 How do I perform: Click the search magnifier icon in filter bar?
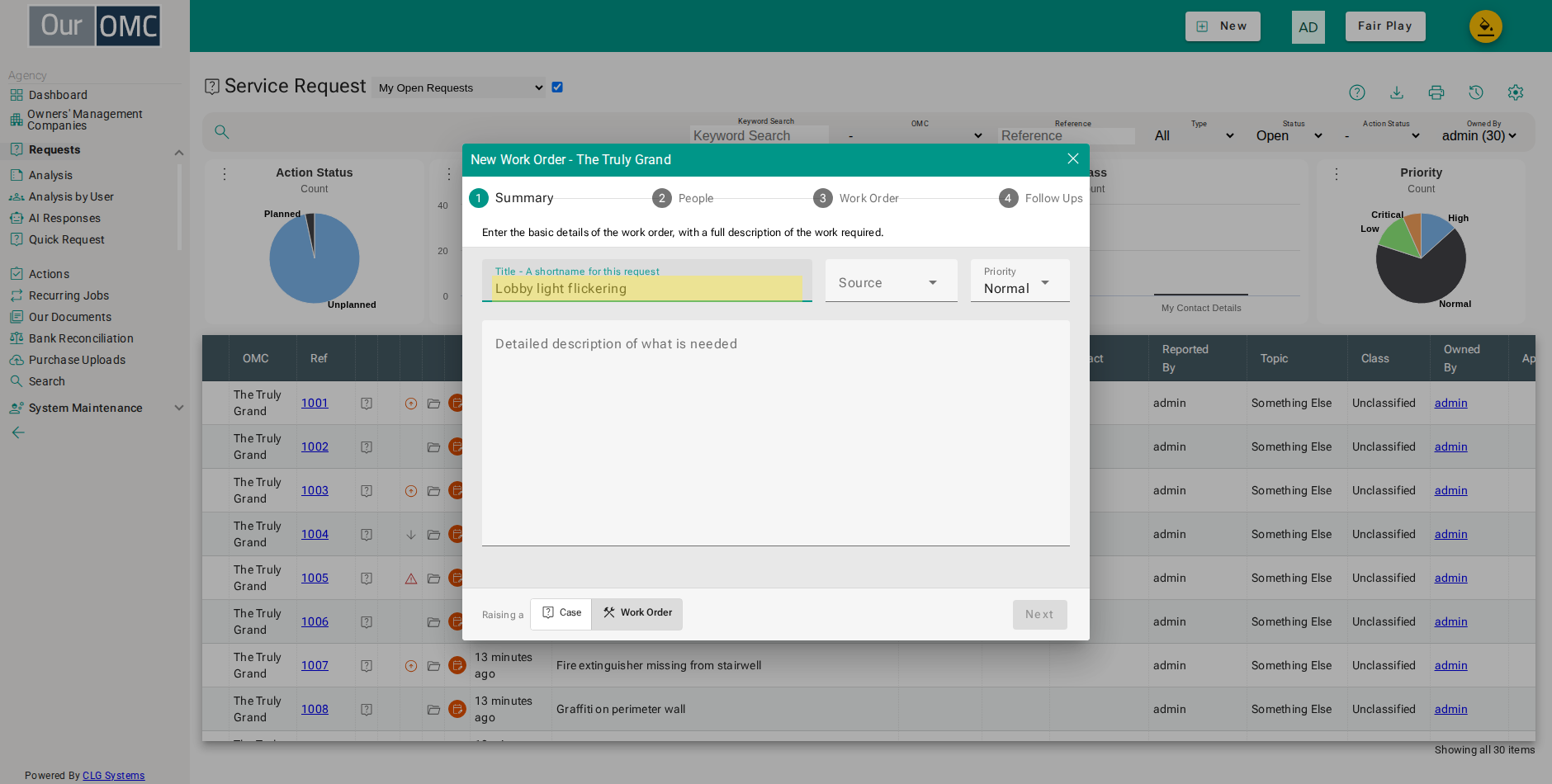[222, 132]
